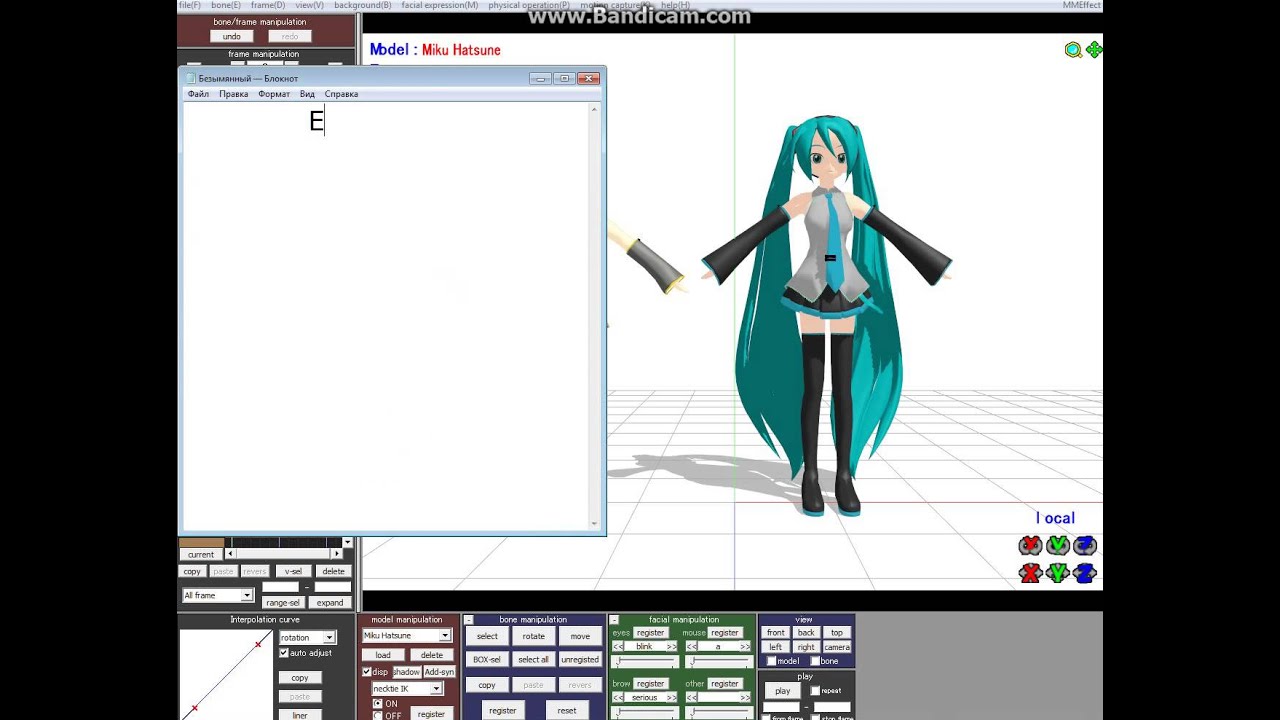Toggle auto adjust checkbox
The width and height of the screenshot is (1280, 720).
[x=284, y=653]
